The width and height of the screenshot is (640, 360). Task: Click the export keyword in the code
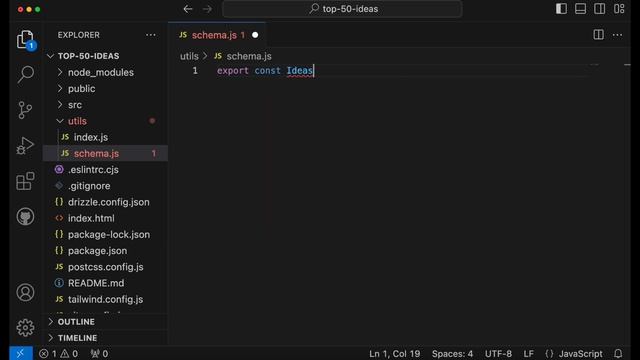click(233, 71)
